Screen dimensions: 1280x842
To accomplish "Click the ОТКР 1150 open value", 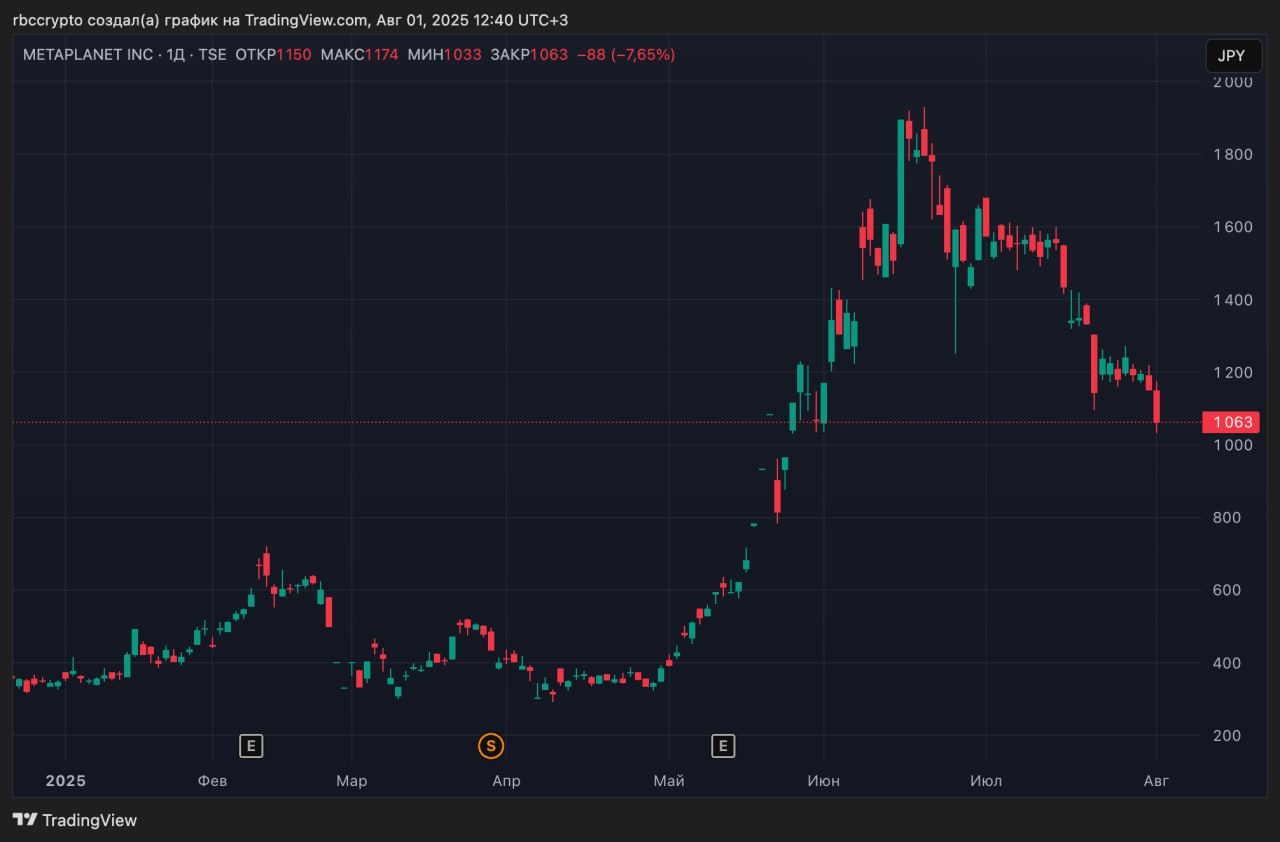I will pos(273,55).
